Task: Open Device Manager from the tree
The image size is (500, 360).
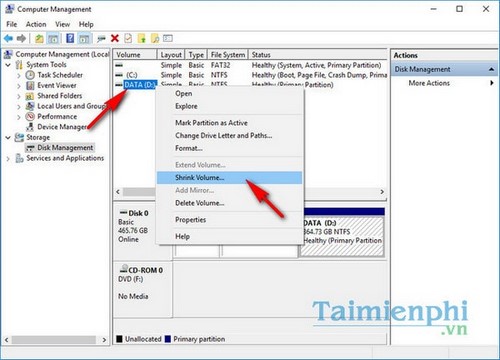Action: click(x=62, y=127)
